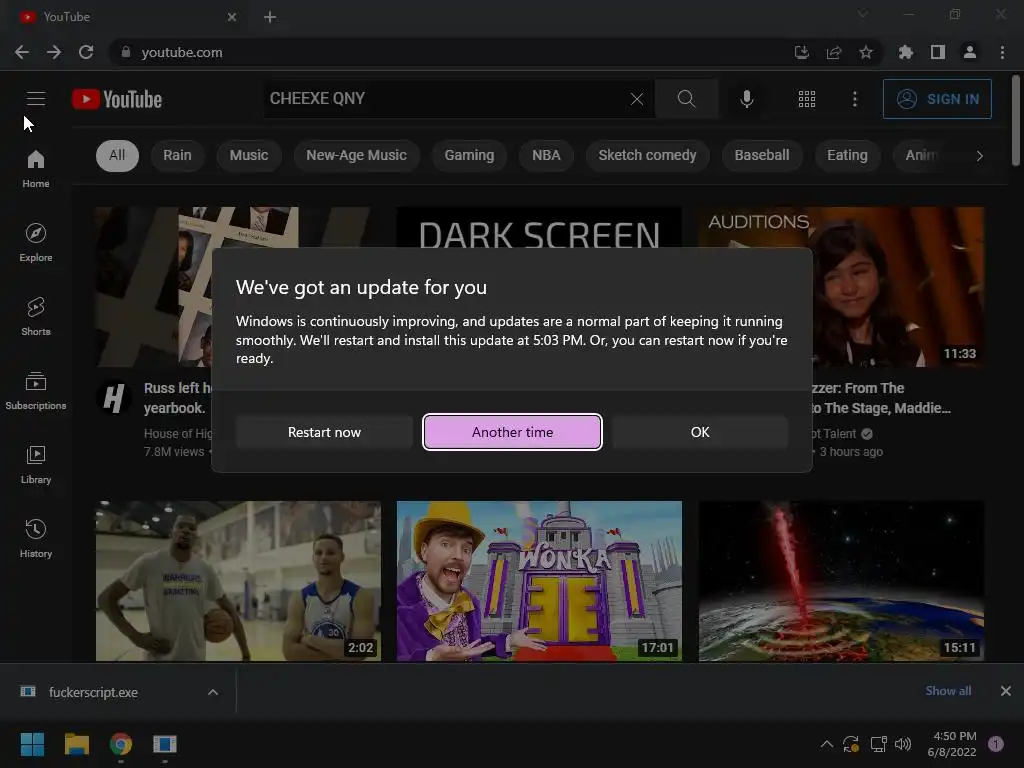Viewport: 1024px width, 768px height.
Task: Select the New-Age Music chip
Action: coord(357,155)
